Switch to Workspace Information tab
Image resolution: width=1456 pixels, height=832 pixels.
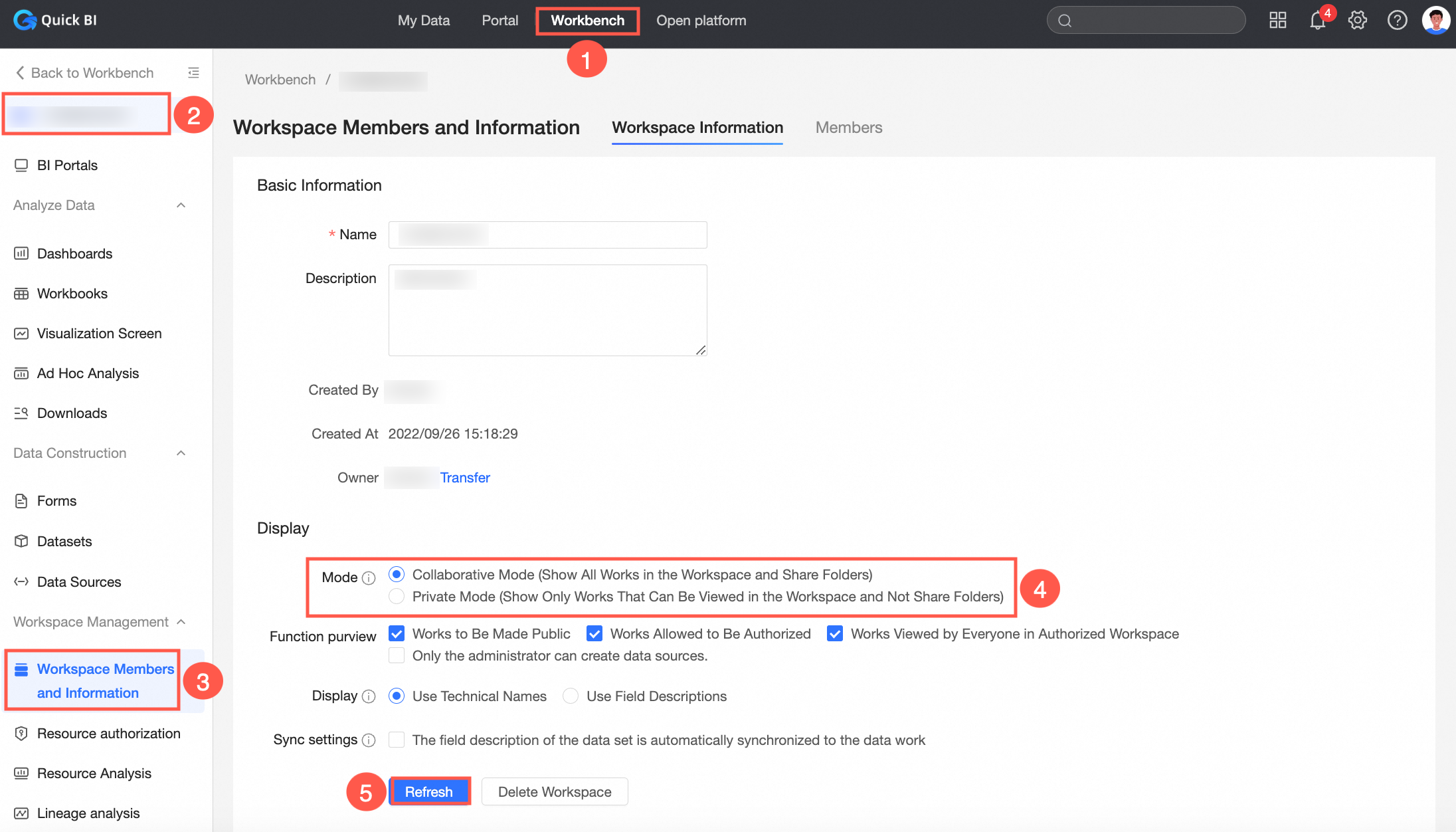click(697, 128)
